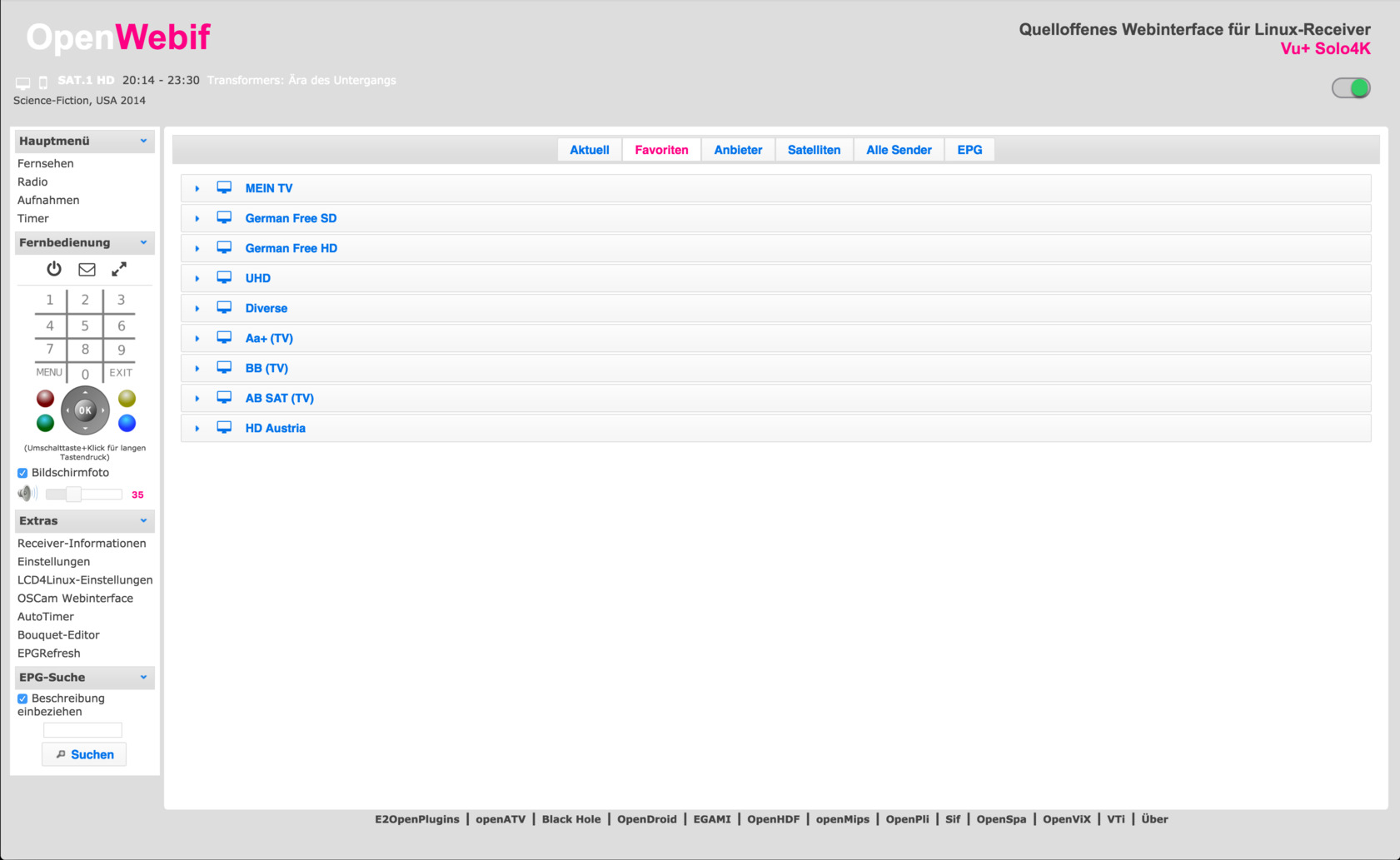This screenshot has width=1400, height=860.
Task: Open the Bouquet-Editor link
Action: point(58,634)
